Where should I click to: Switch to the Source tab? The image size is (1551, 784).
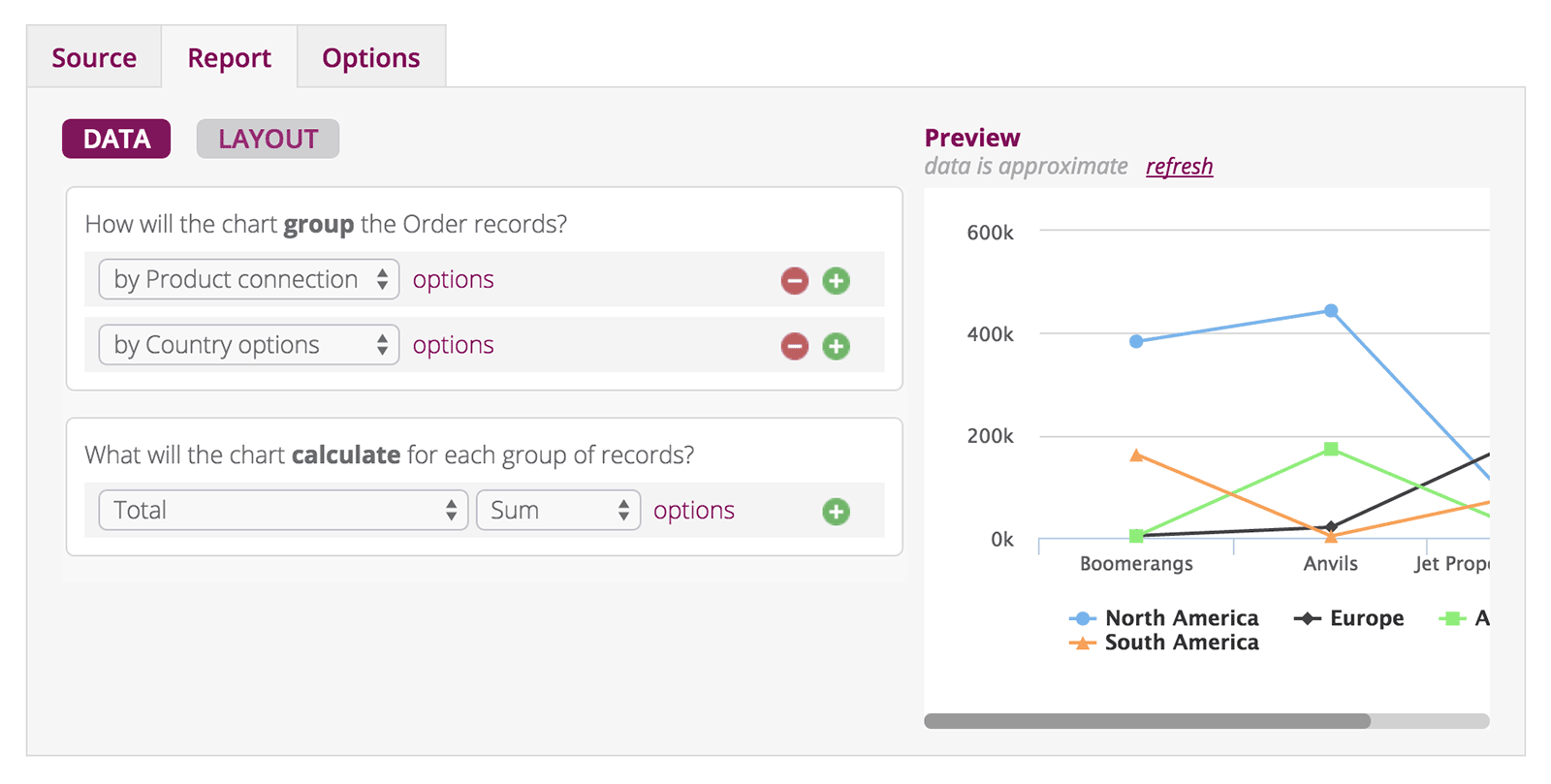coord(94,58)
